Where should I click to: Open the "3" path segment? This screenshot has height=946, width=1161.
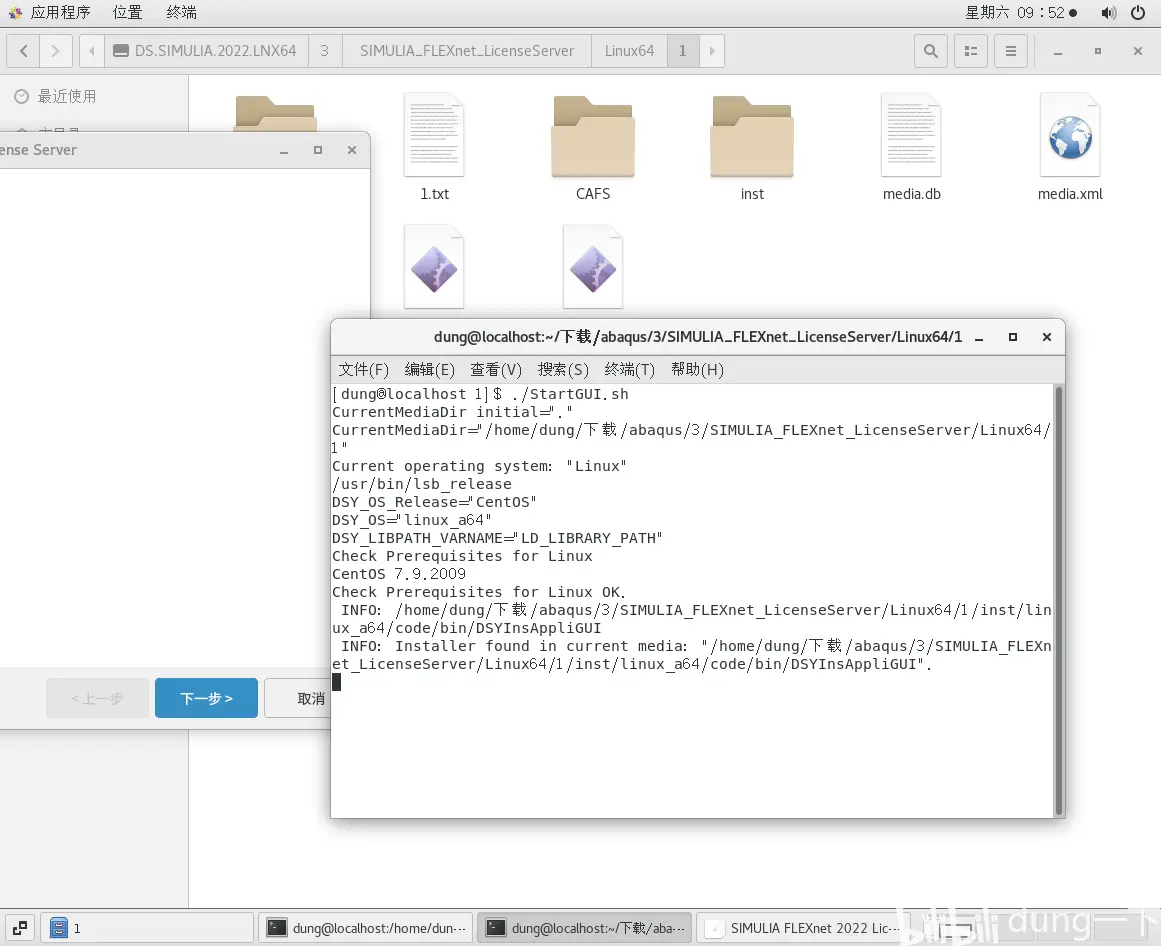(324, 51)
